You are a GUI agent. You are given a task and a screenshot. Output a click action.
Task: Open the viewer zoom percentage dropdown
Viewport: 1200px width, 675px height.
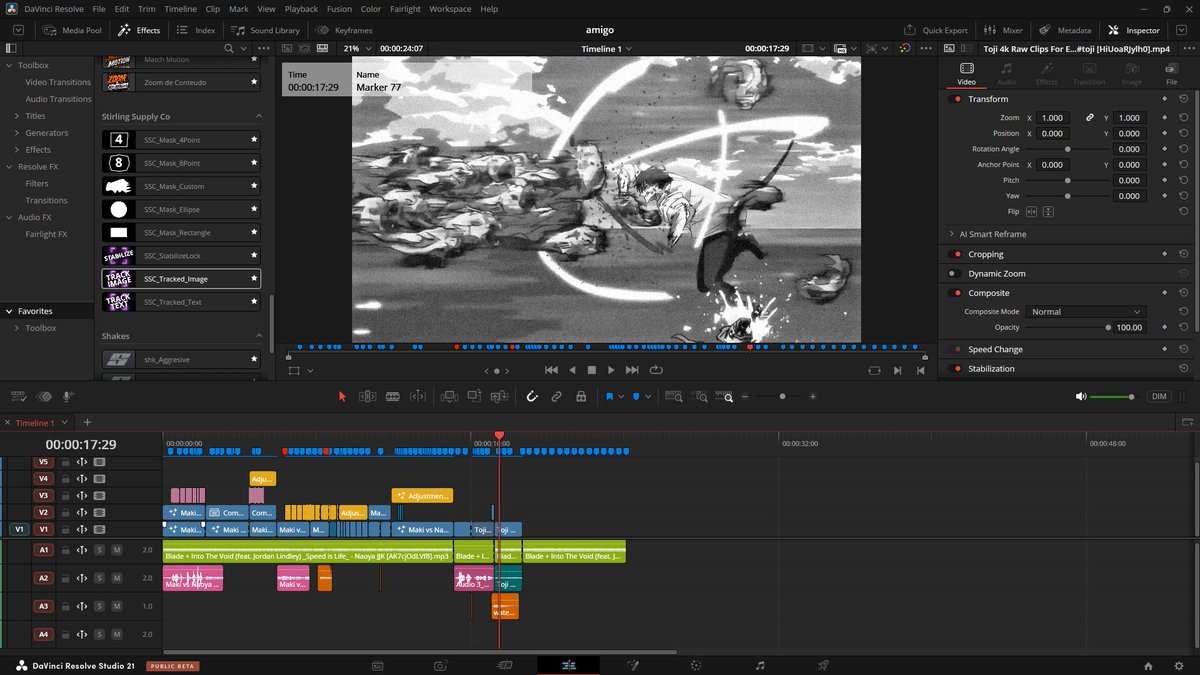(357, 48)
